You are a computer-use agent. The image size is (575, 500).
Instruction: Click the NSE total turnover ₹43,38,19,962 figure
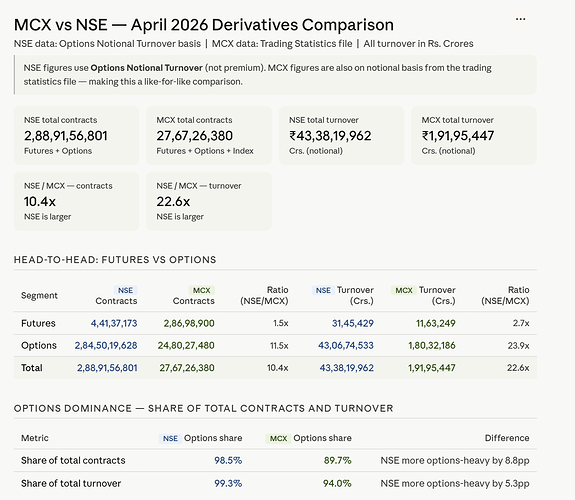tap(330, 136)
